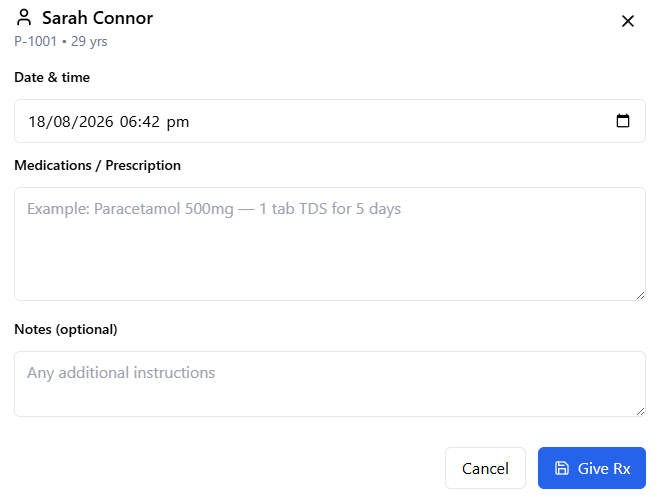Click the Medications / Prescription label
The image size is (661, 497).
pos(97,165)
